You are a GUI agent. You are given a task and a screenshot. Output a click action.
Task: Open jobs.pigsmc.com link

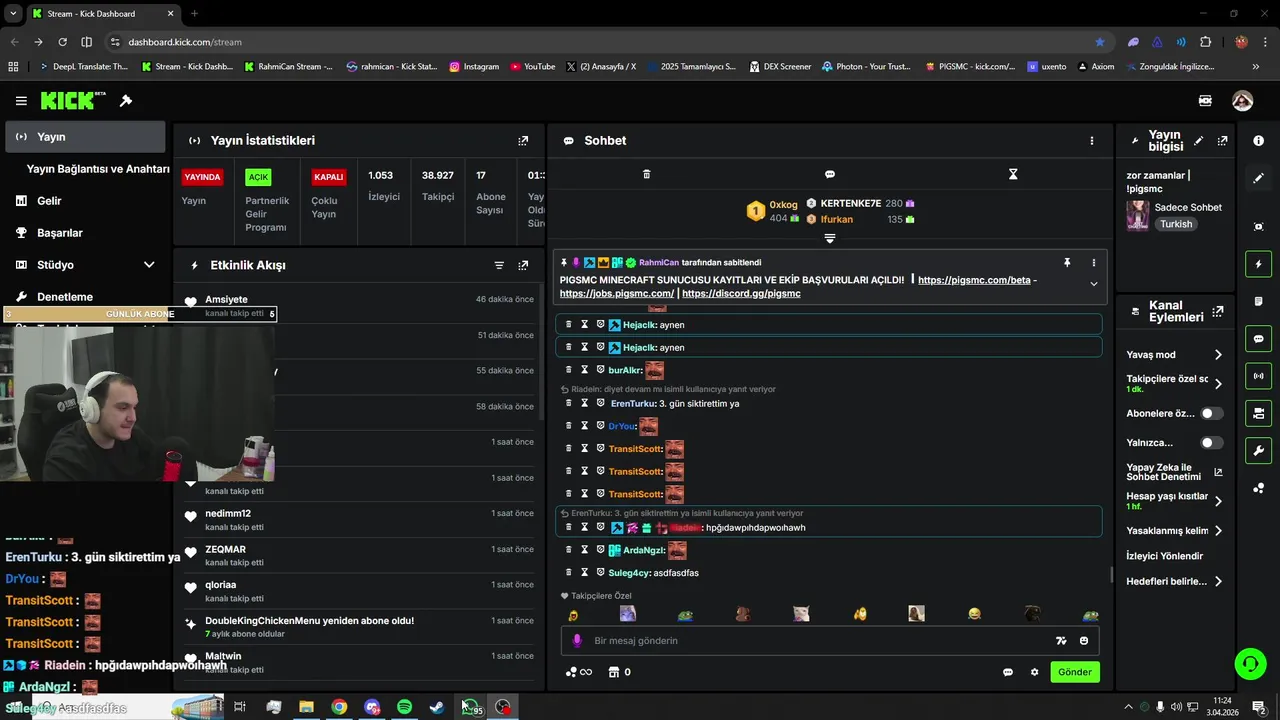coord(617,294)
